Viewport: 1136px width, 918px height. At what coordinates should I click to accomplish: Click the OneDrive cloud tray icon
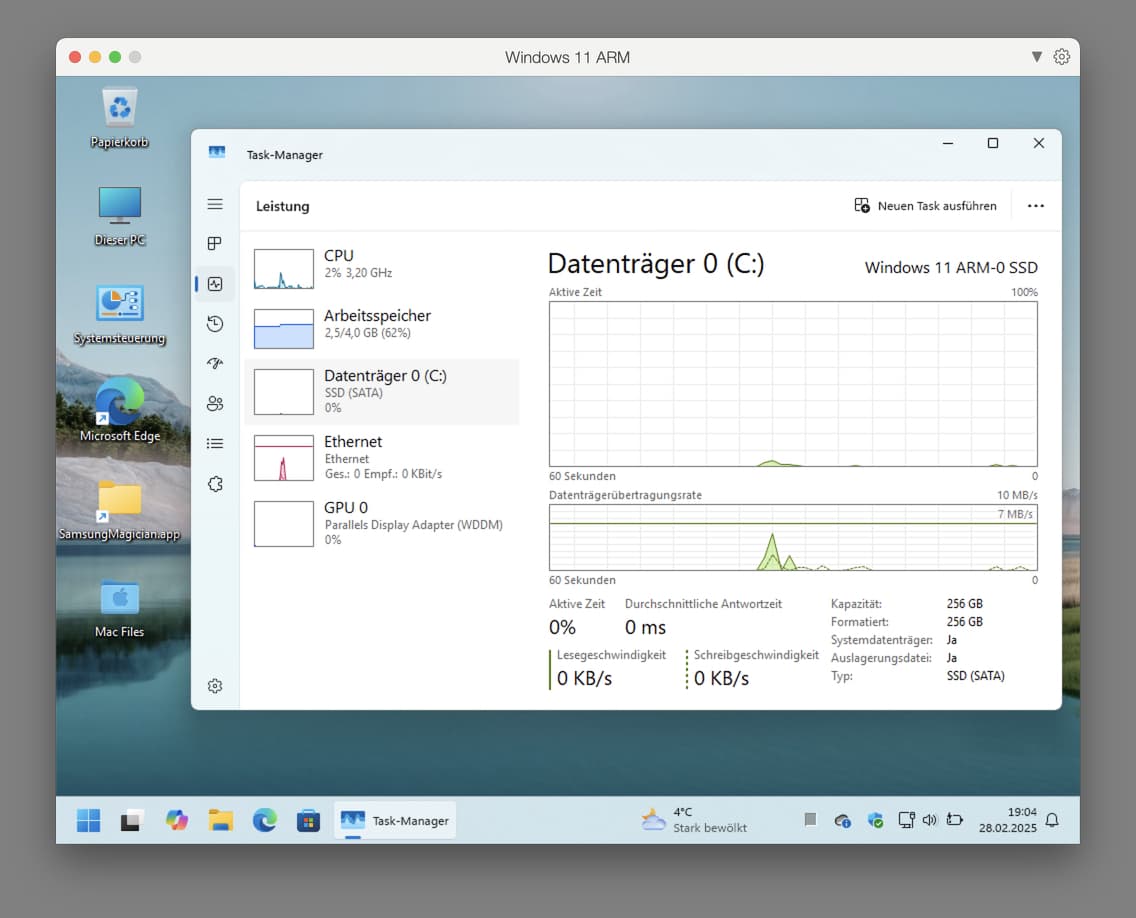[843, 821]
